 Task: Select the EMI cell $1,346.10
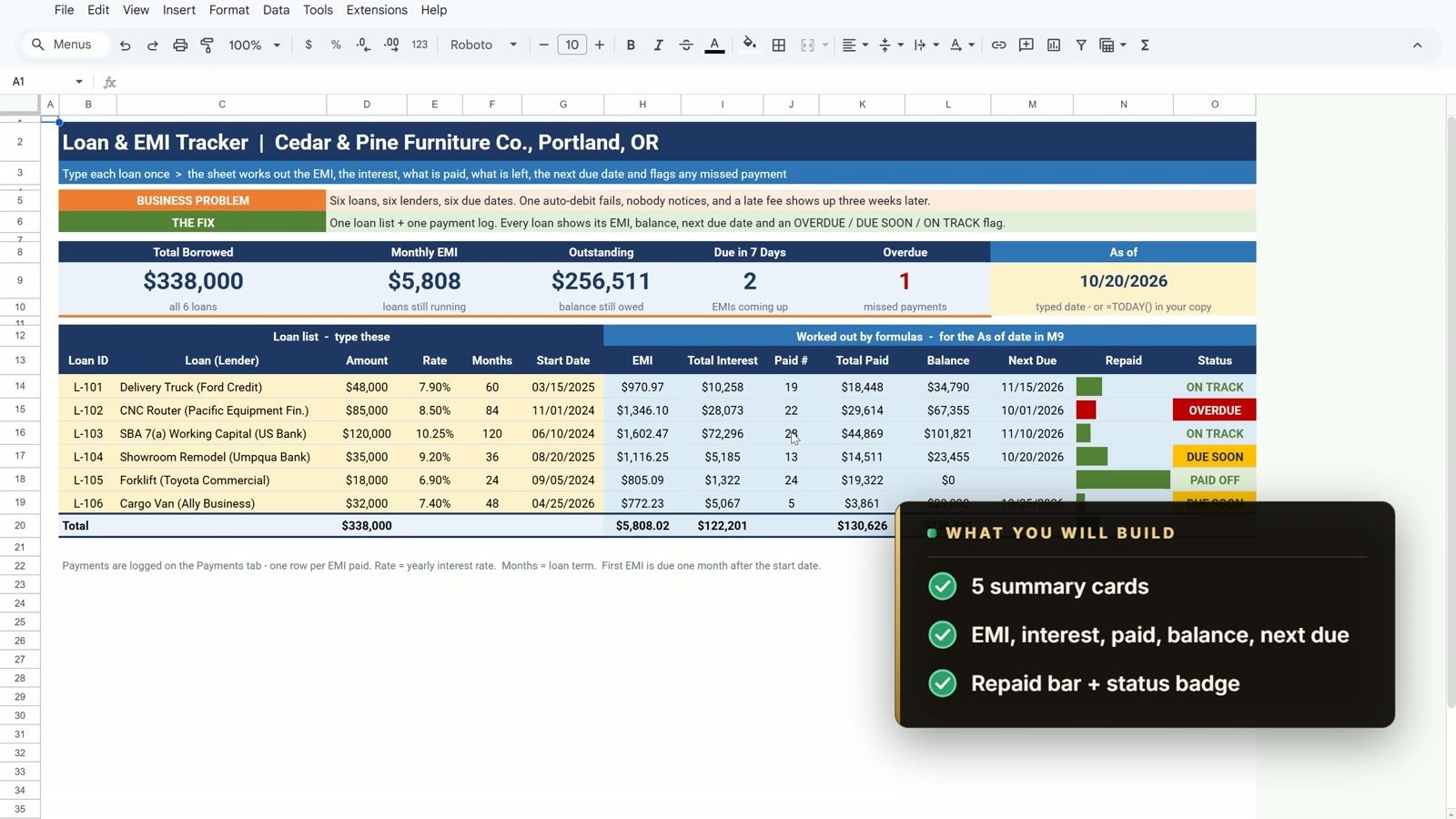tap(642, 410)
